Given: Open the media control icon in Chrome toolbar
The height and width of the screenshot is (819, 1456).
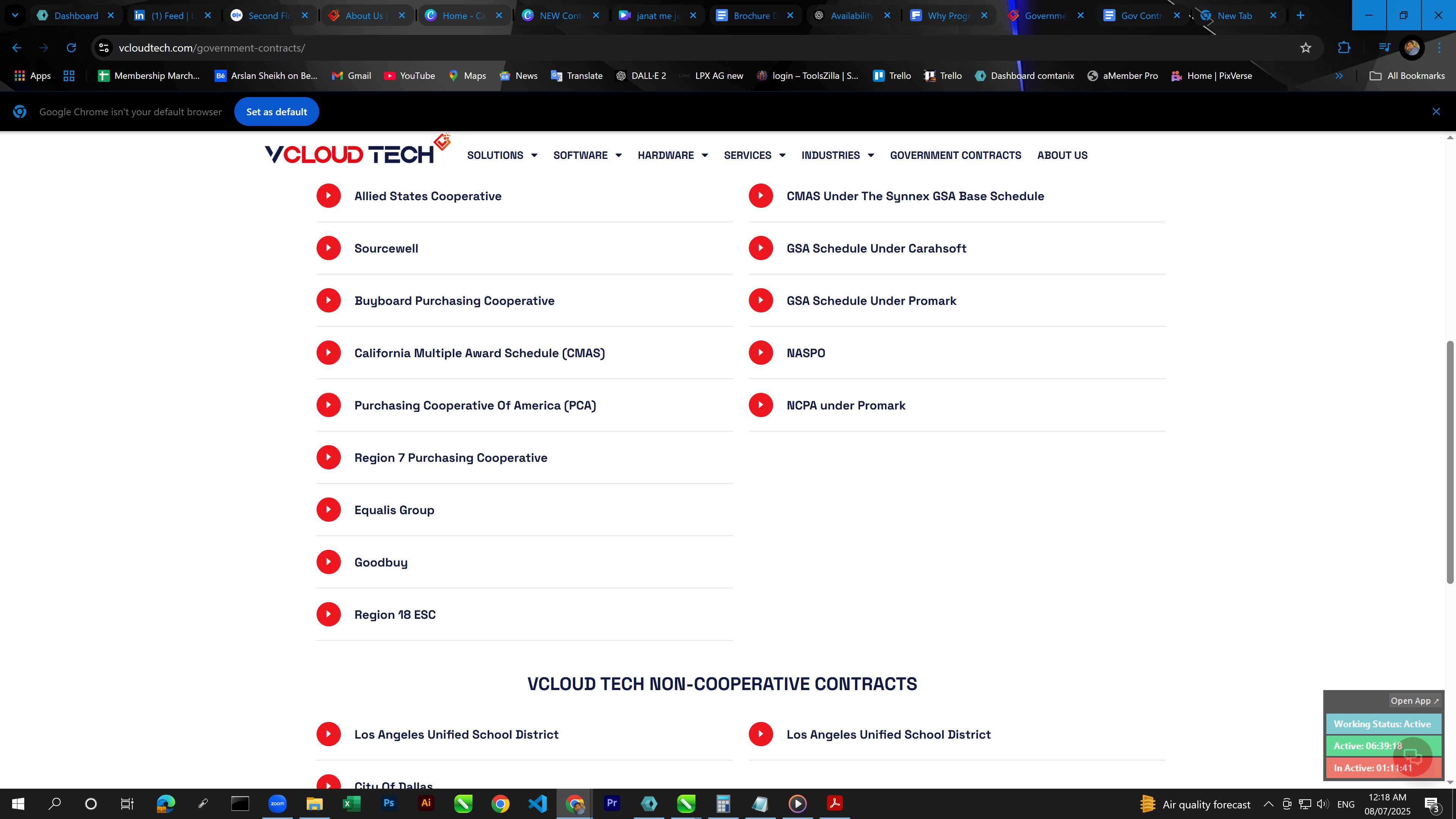Looking at the screenshot, I should (x=1384, y=48).
